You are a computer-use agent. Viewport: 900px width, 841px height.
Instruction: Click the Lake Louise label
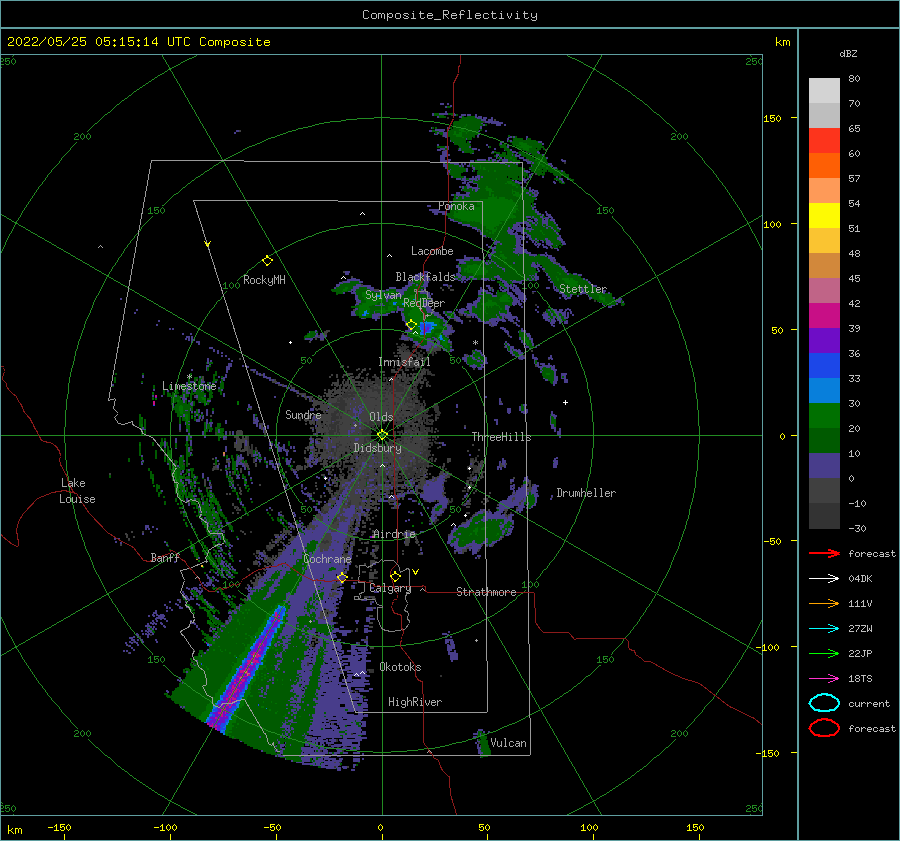[77, 491]
